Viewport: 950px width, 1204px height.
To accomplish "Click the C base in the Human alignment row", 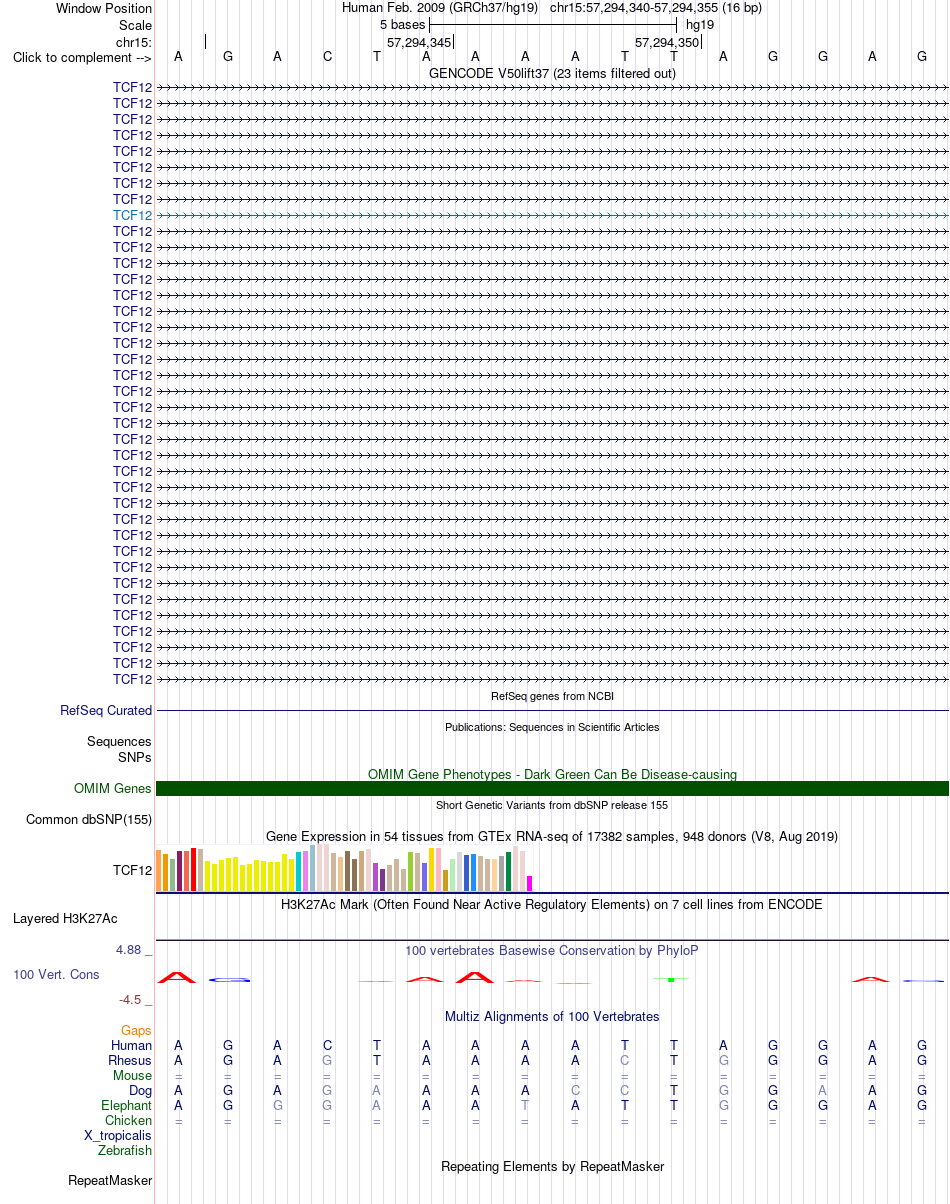I will pyautogui.click(x=327, y=1045).
